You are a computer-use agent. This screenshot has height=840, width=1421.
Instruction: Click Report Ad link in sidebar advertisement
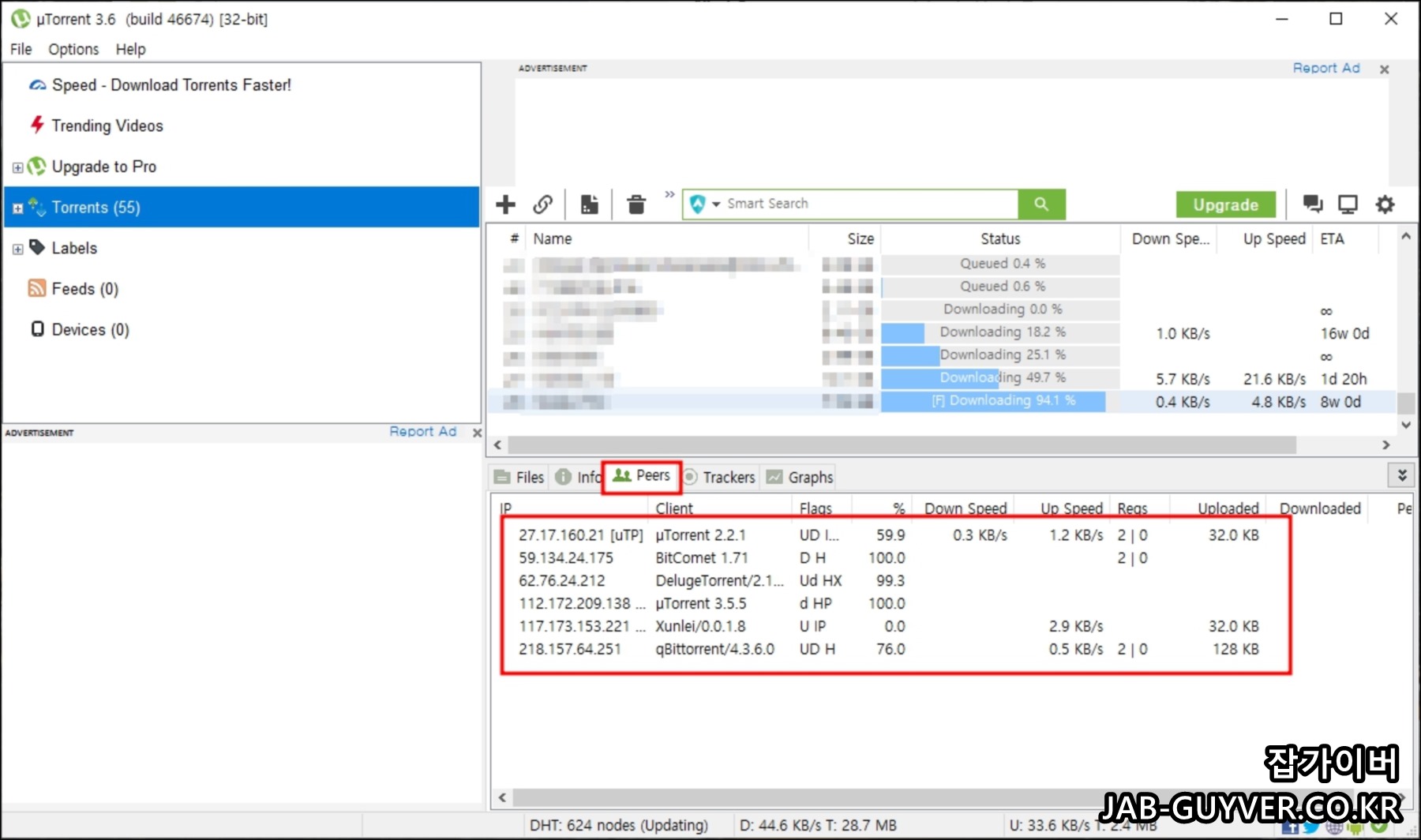pos(422,431)
